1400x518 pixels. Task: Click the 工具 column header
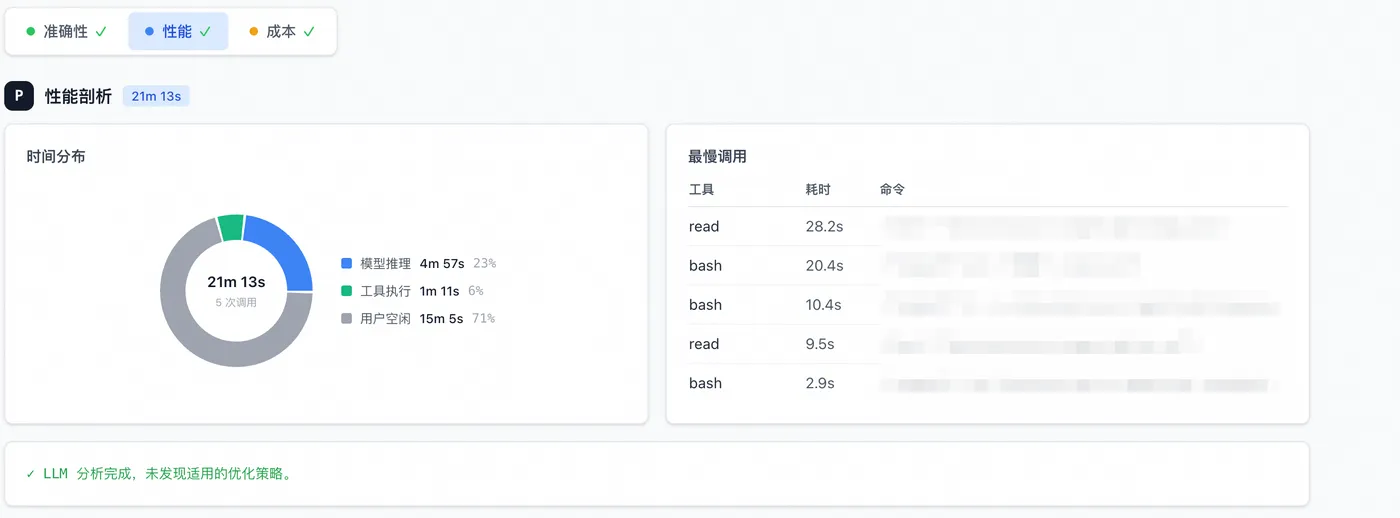(x=701, y=189)
